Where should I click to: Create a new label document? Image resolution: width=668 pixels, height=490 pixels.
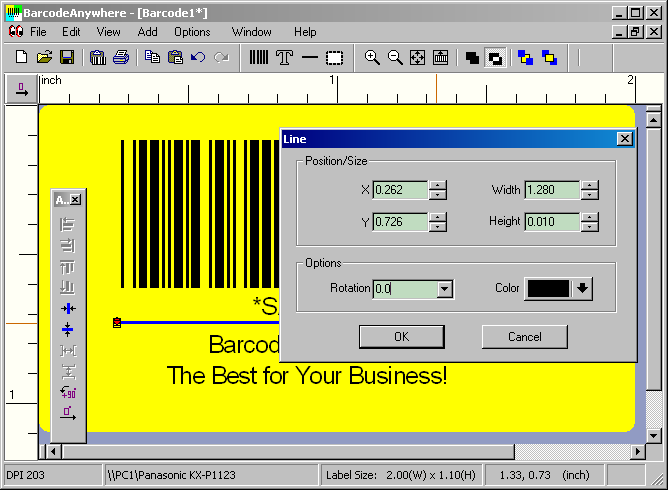point(21,57)
